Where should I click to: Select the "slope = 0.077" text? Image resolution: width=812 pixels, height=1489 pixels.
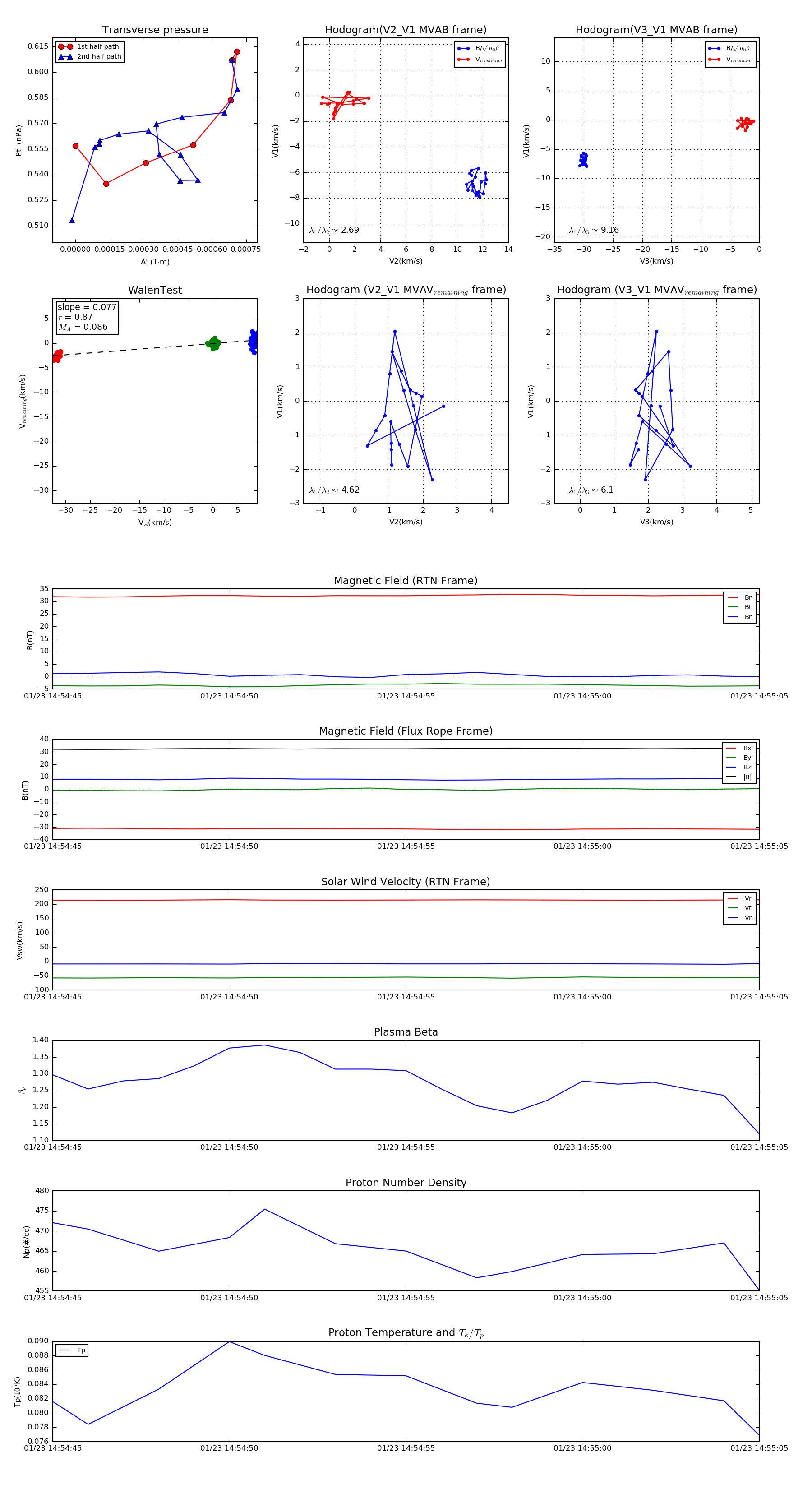(87, 307)
